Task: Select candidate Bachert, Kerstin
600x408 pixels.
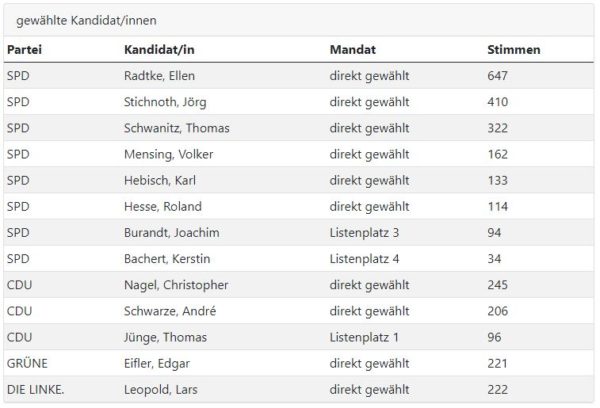Action: pyautogui.click(x=167, y=259)
